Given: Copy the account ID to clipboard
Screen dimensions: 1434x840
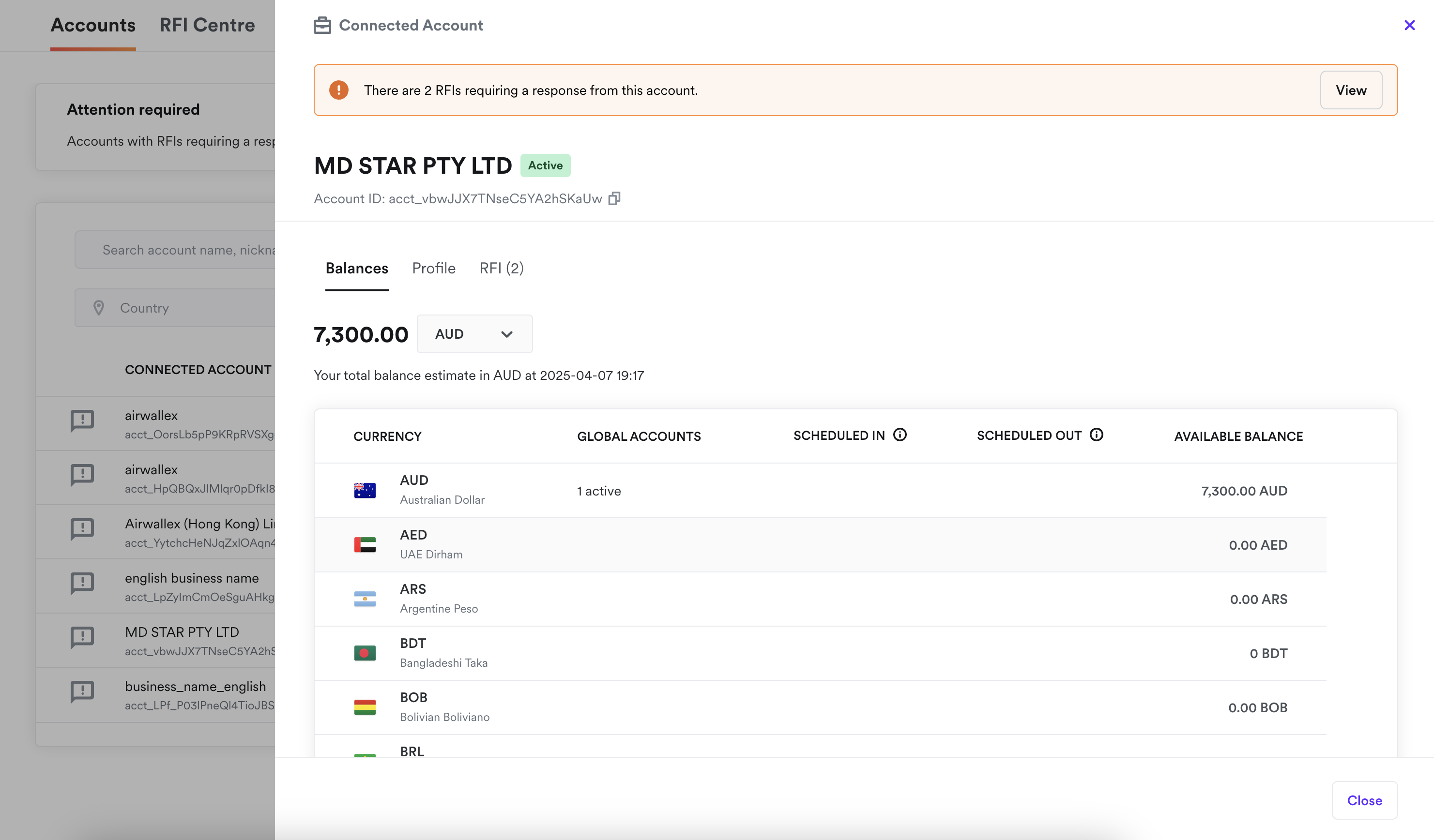Looking at the screenshot, I should [614, 198].
